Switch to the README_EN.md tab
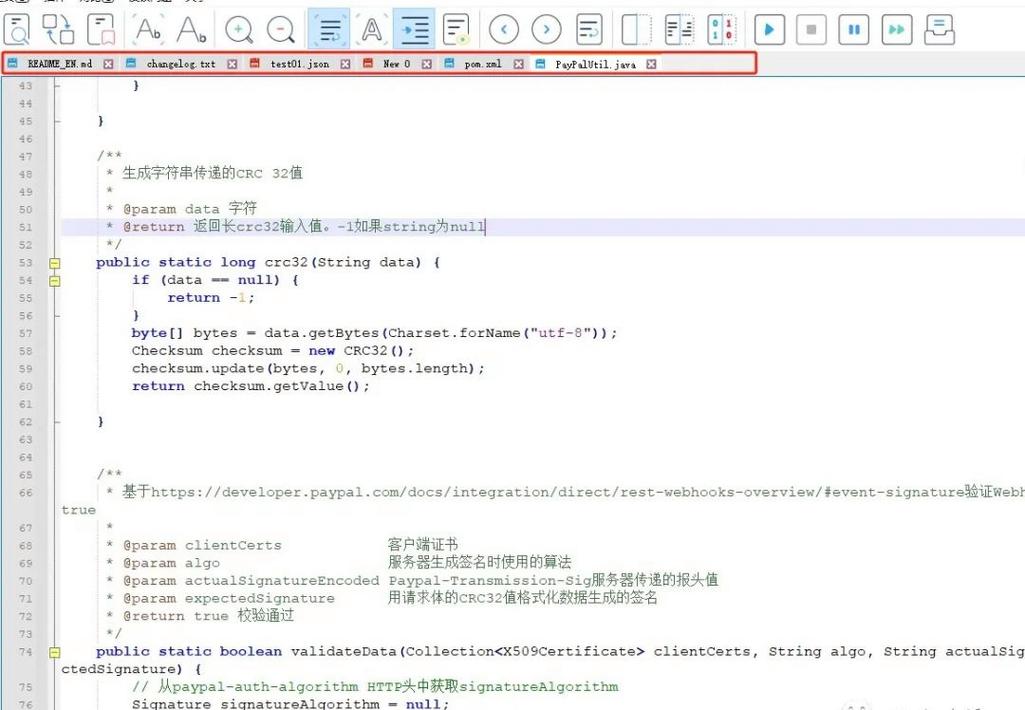 coord(59,63)
